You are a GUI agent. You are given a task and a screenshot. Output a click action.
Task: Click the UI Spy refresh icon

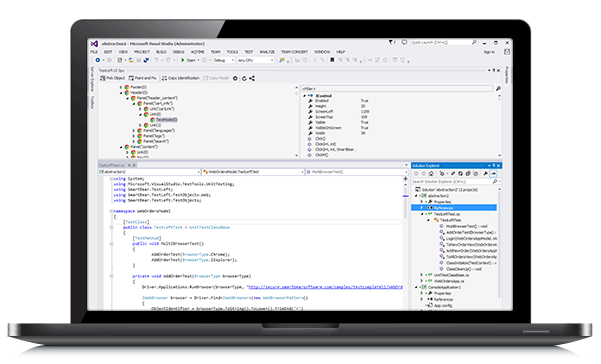(244, 78)
